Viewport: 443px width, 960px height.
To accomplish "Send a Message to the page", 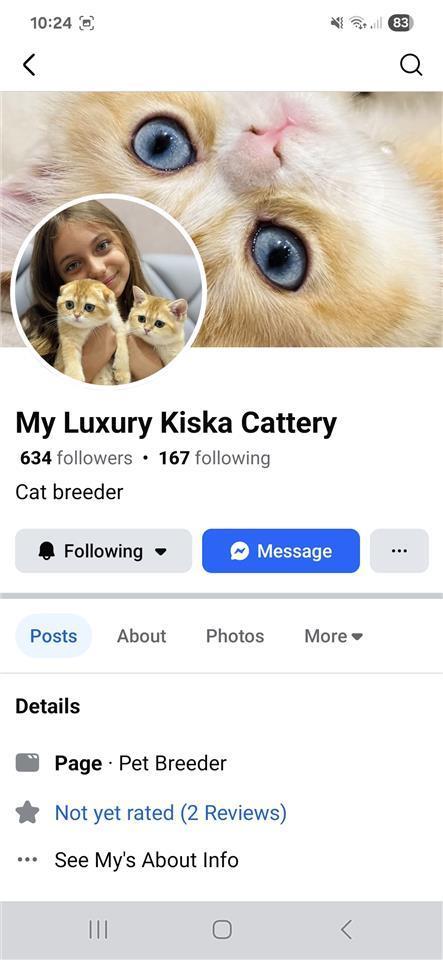I will pos(281,551).
